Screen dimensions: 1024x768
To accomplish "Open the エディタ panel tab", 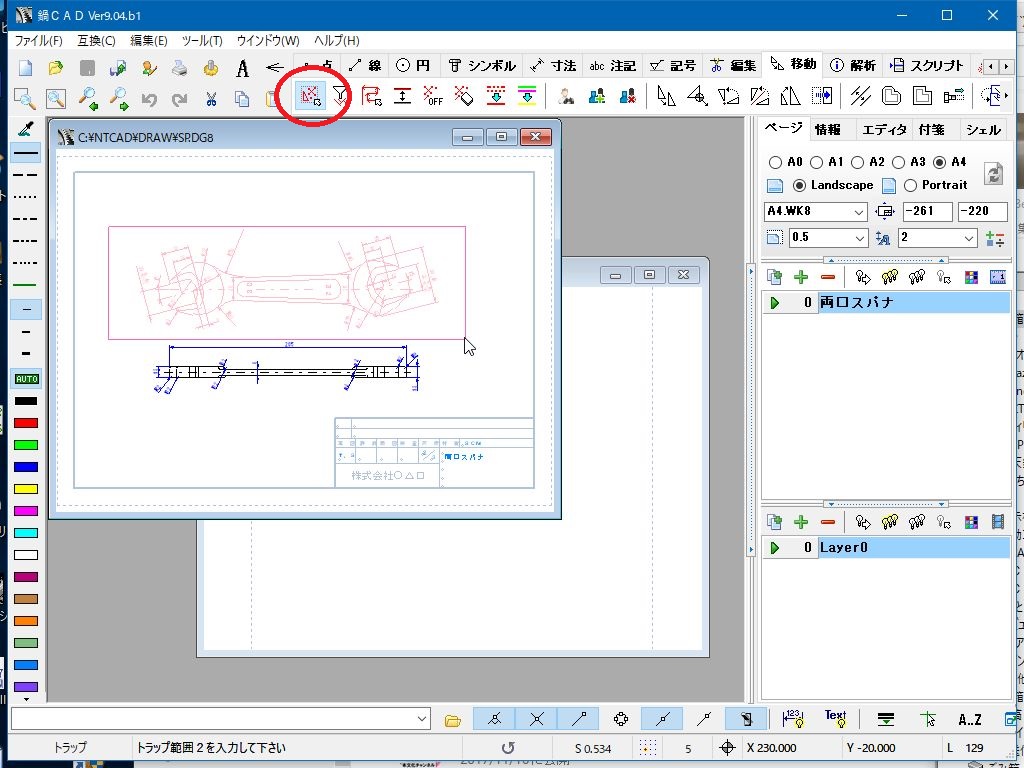I will [884, 129].
